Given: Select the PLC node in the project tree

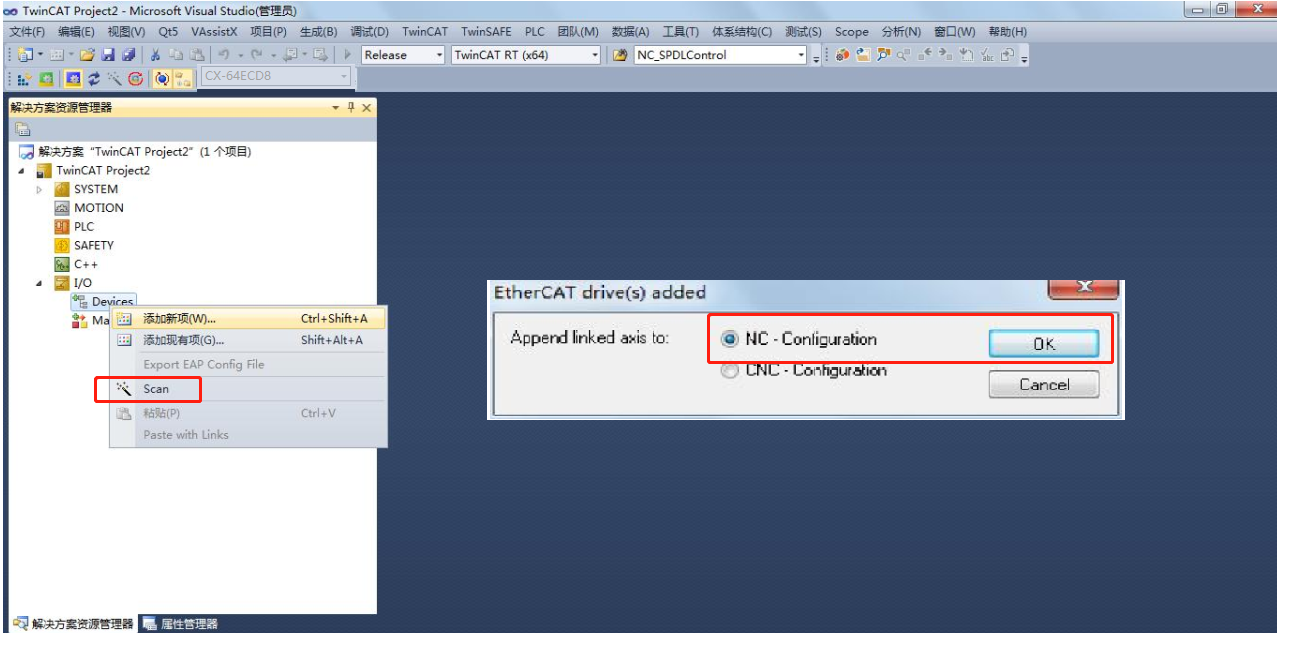Looking at the screenshot, I should (x=84, y=227).
